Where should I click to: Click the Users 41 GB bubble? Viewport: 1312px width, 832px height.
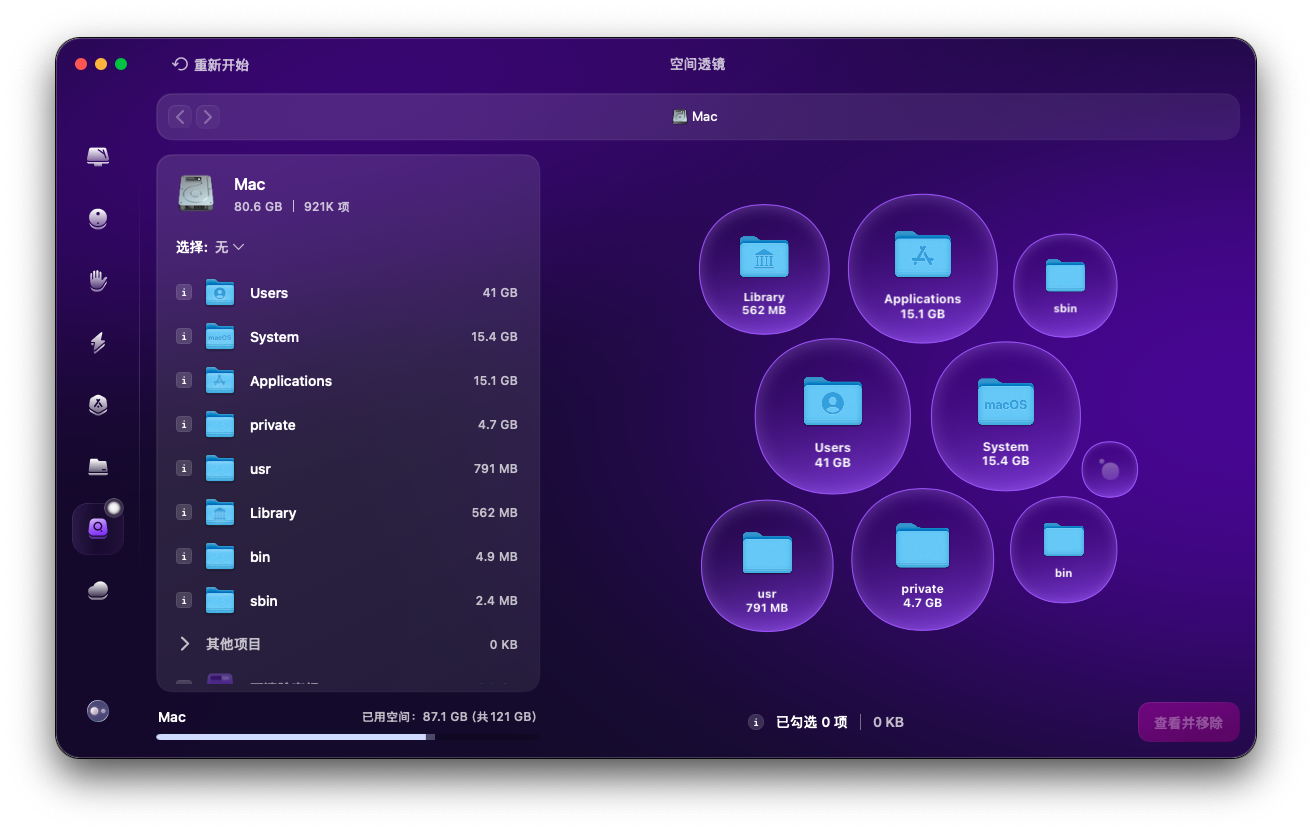pos(832,417)
